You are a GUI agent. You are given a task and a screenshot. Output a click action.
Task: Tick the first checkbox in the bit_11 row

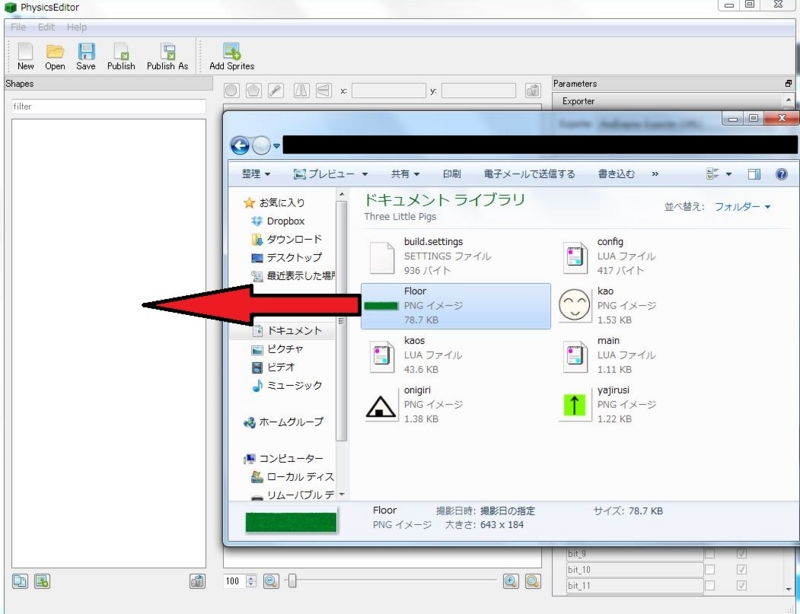(x=710, y=586)
